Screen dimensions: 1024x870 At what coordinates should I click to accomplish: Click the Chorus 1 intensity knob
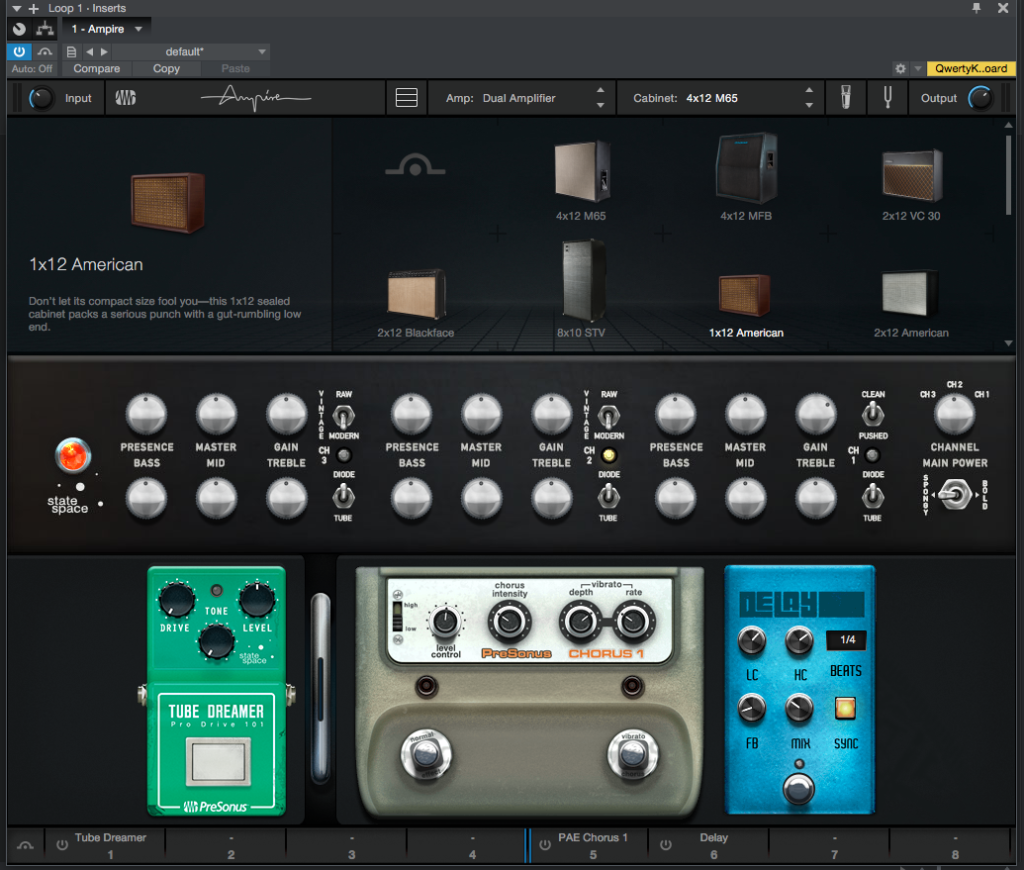click(509, 621)
